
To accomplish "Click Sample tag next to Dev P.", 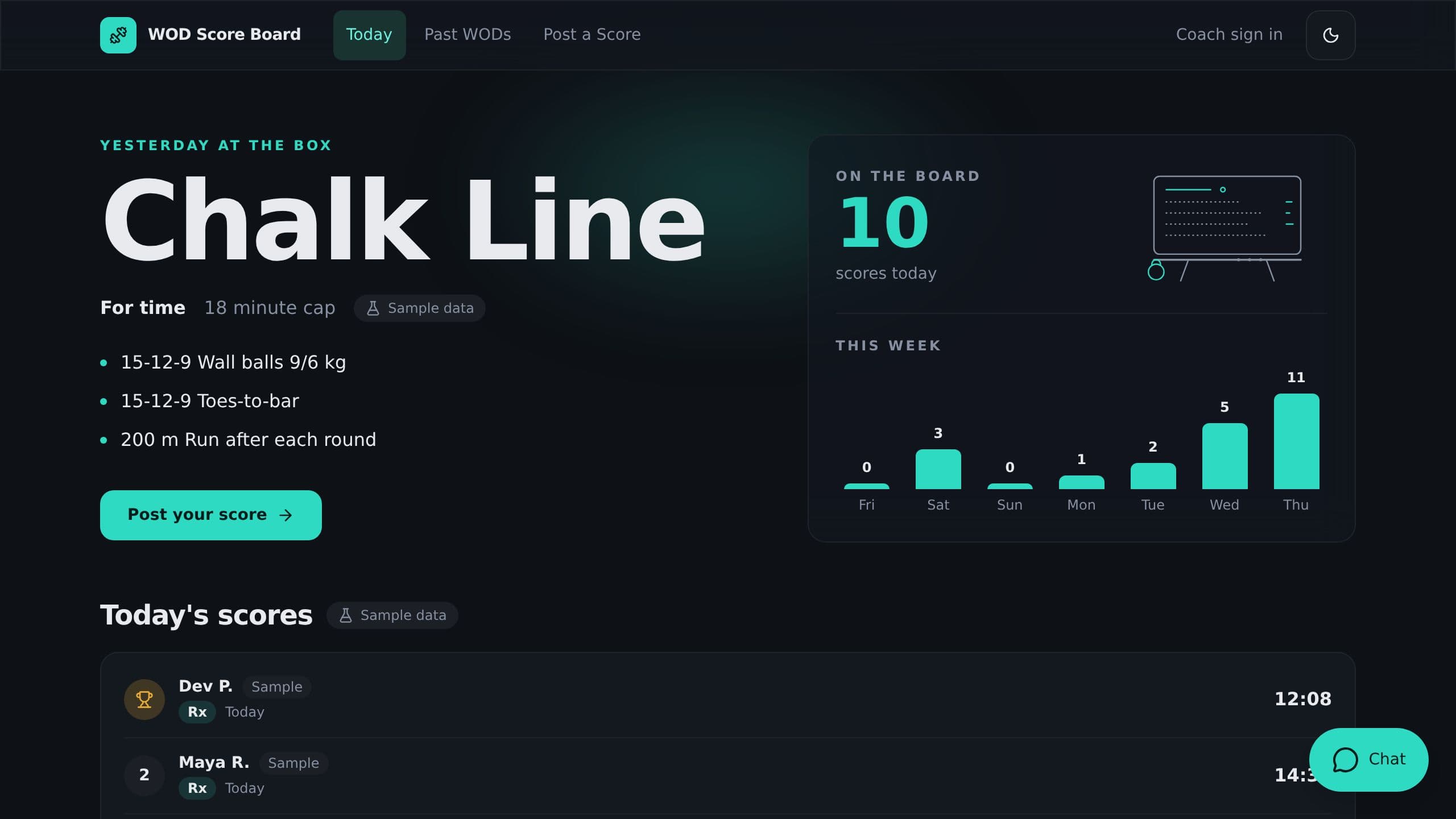I will (x=277, y=687).
